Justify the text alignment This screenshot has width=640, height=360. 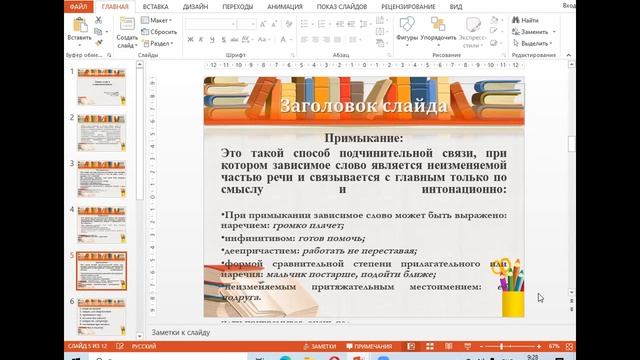[x=338, y=40]
